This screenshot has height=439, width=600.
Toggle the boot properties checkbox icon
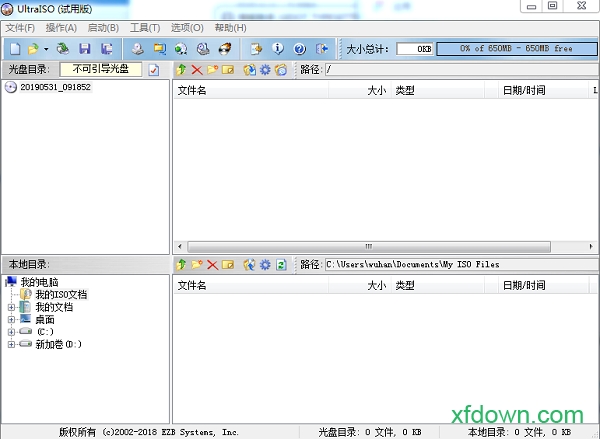pos(153,70)
